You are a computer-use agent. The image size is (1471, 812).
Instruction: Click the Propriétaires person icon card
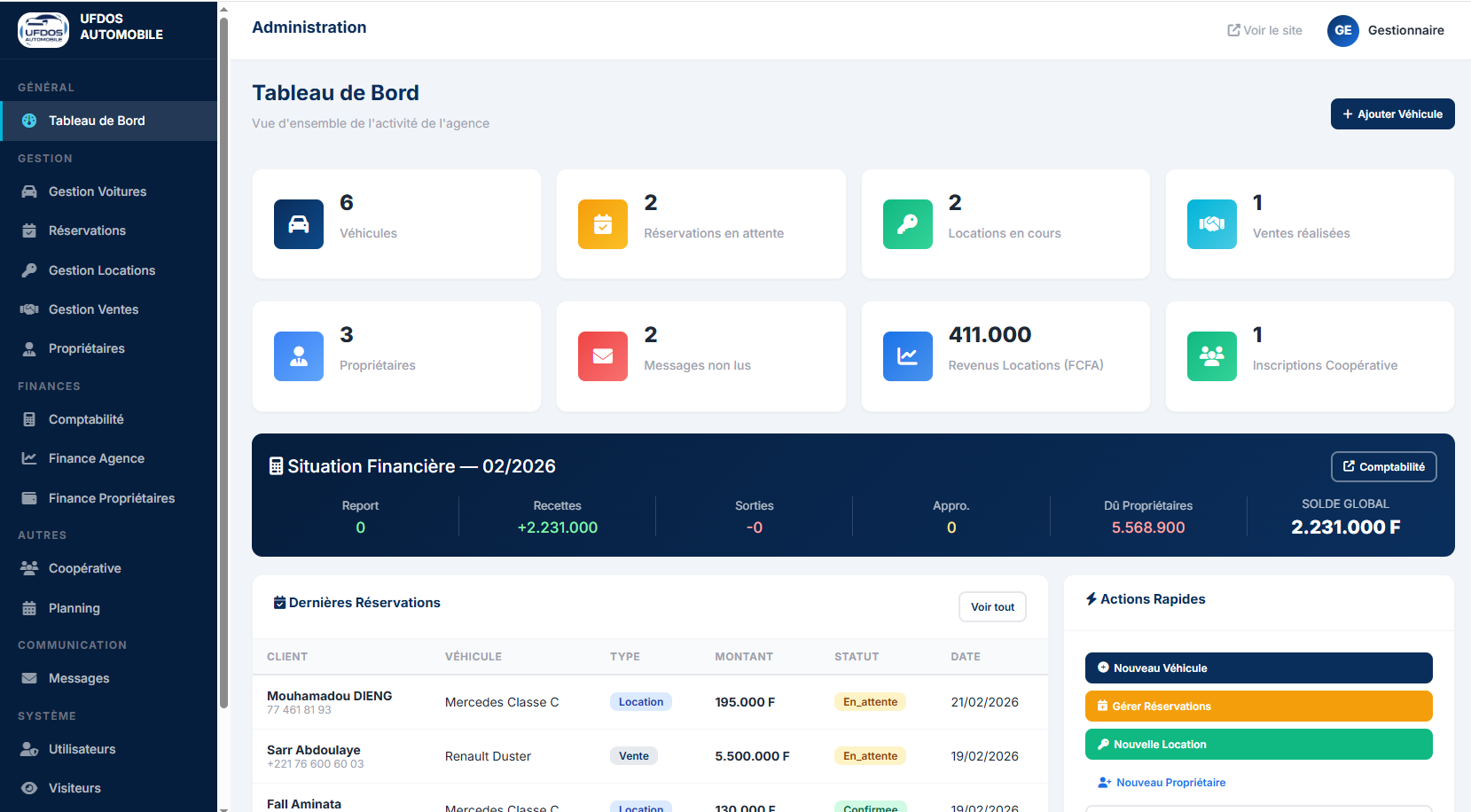299,356
